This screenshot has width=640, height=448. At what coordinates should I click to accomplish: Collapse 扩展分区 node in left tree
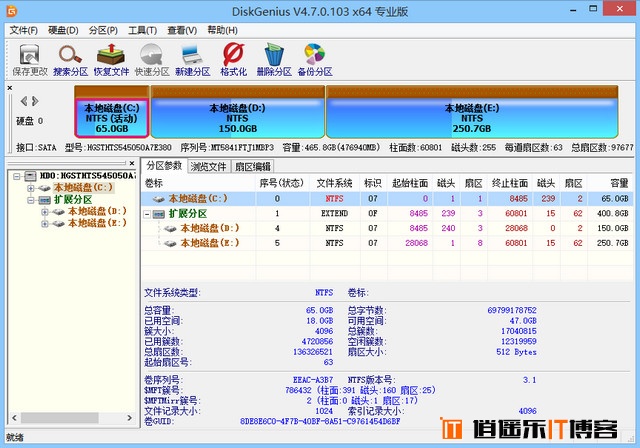31,200
